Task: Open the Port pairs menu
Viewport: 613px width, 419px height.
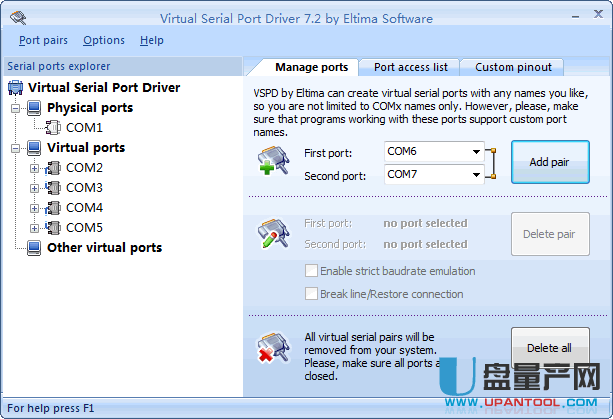Action: [43, 40]
